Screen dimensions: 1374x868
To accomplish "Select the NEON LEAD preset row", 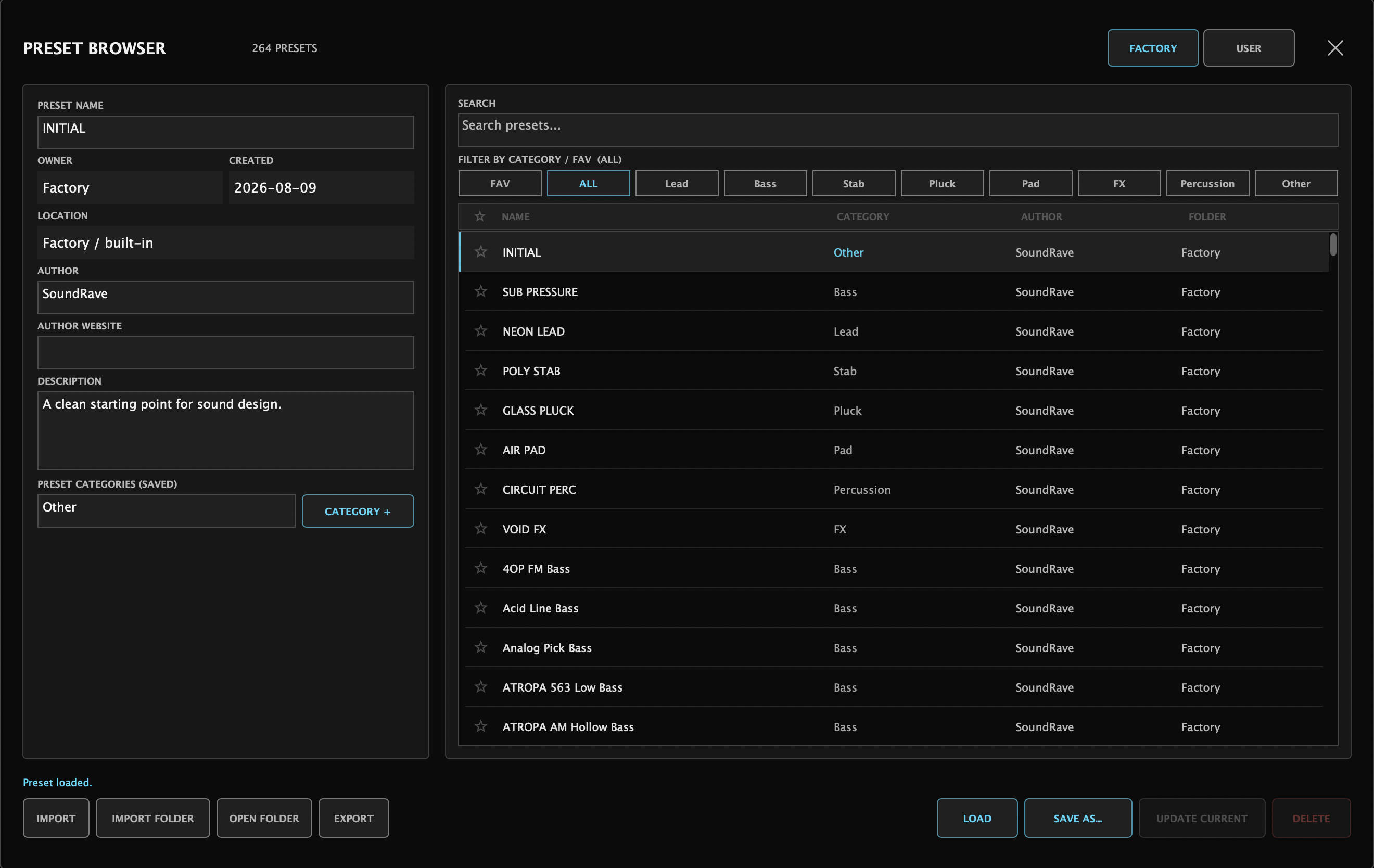I will tap(894, 331).
